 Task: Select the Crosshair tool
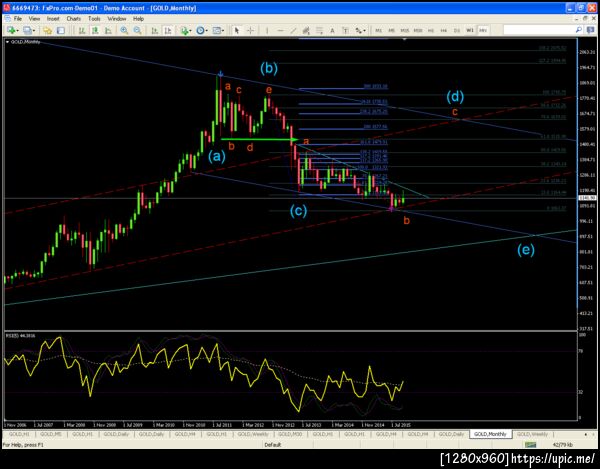pos(250,30)
